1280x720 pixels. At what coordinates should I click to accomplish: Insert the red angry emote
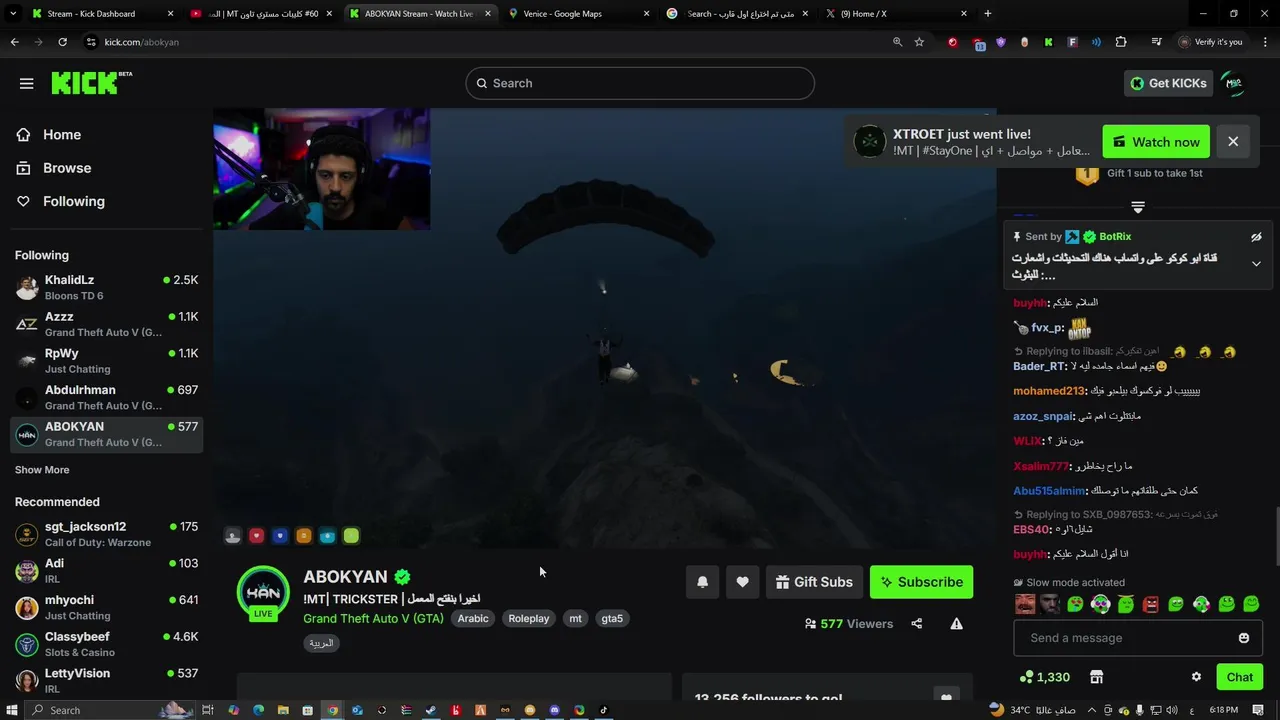(1151, 604)
